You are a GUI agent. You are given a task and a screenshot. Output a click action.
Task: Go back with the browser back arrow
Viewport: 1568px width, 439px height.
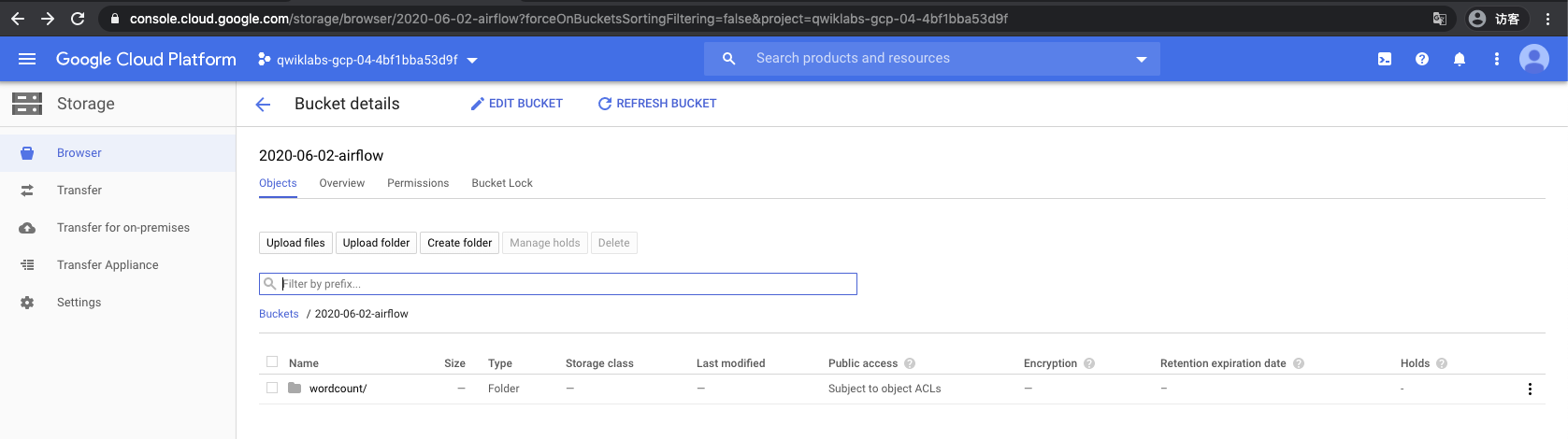[x=18, y=19]
